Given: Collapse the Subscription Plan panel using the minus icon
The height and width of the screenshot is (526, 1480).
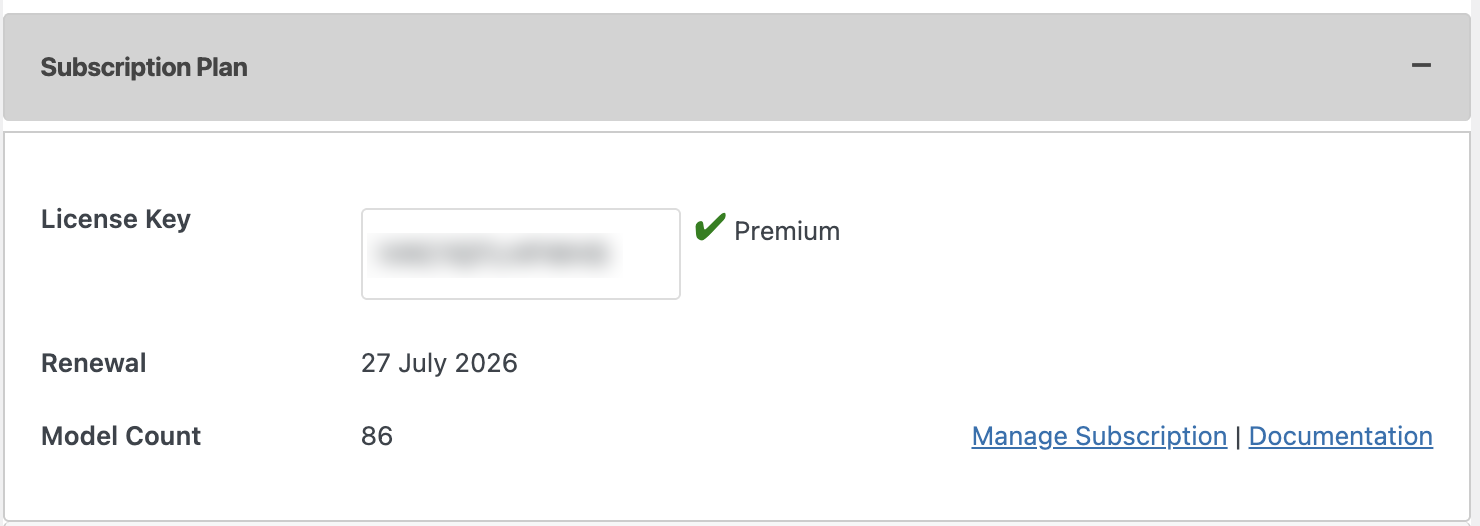Looking at the screenshot, I should [1421, 66].
